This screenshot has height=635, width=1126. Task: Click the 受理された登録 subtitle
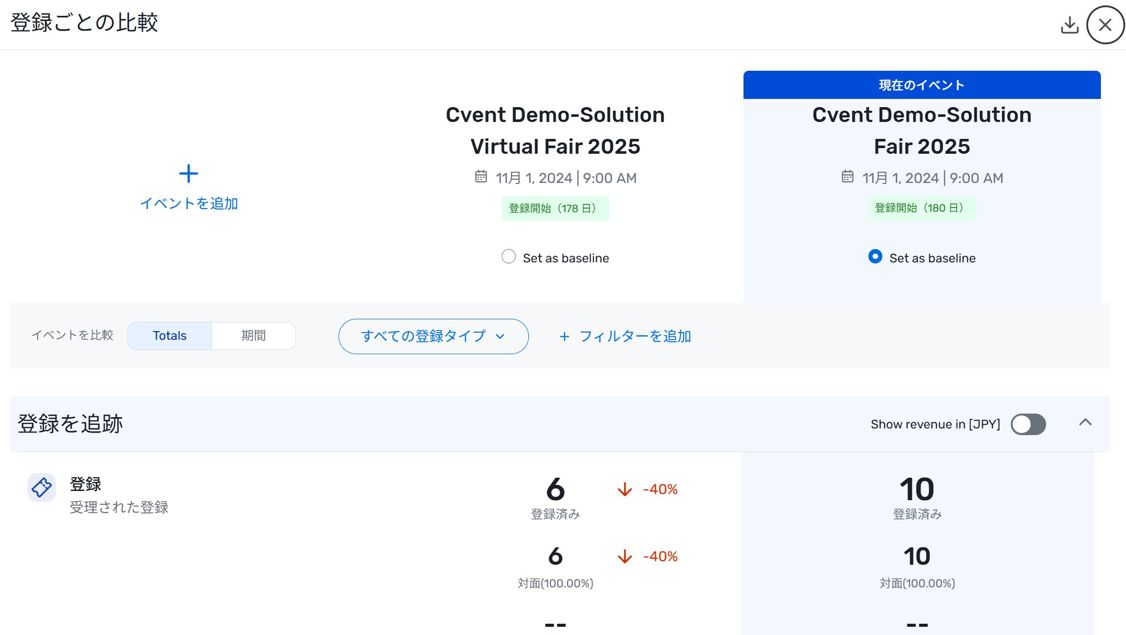[119, 507]
